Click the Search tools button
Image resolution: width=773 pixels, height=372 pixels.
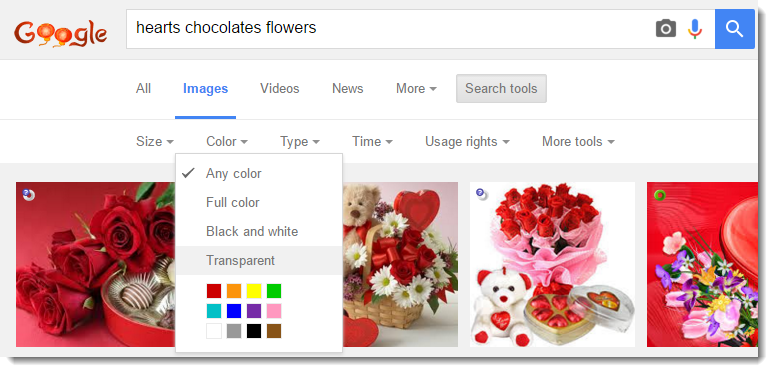tap(501, 89)
